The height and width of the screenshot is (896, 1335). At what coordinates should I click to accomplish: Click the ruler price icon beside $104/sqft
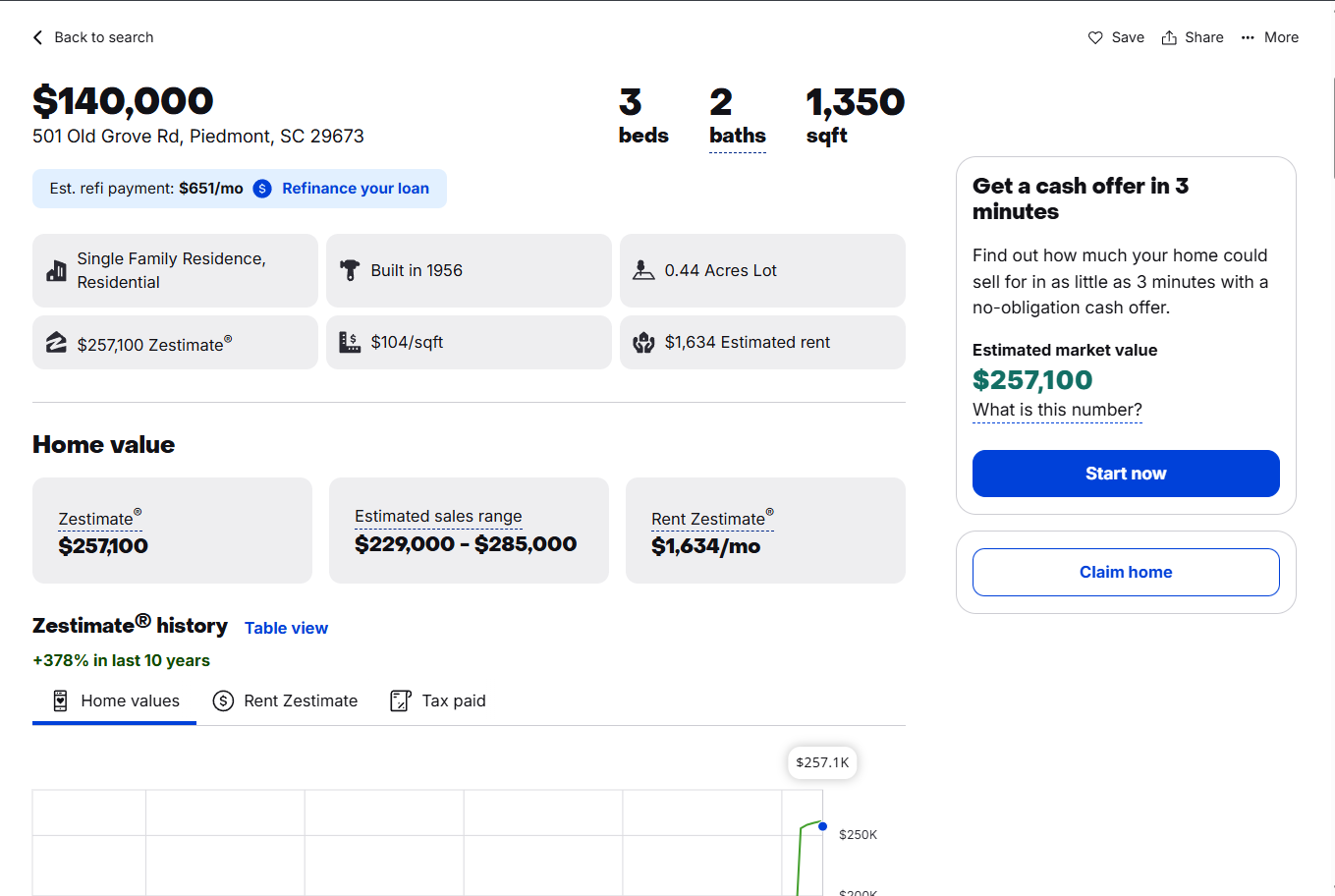point(350,342)
